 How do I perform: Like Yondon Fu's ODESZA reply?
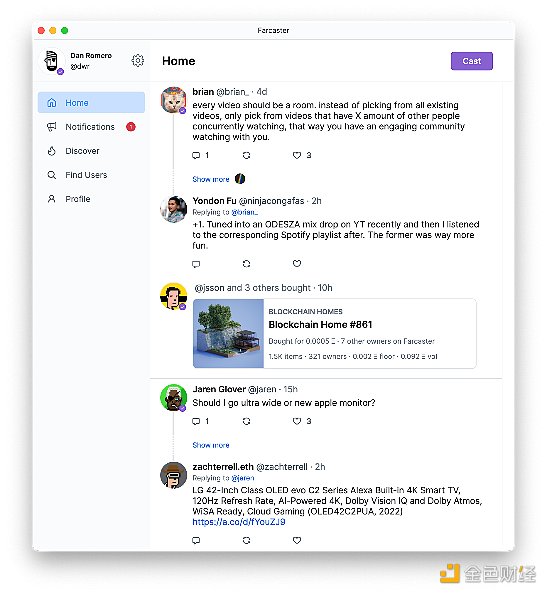297,264
